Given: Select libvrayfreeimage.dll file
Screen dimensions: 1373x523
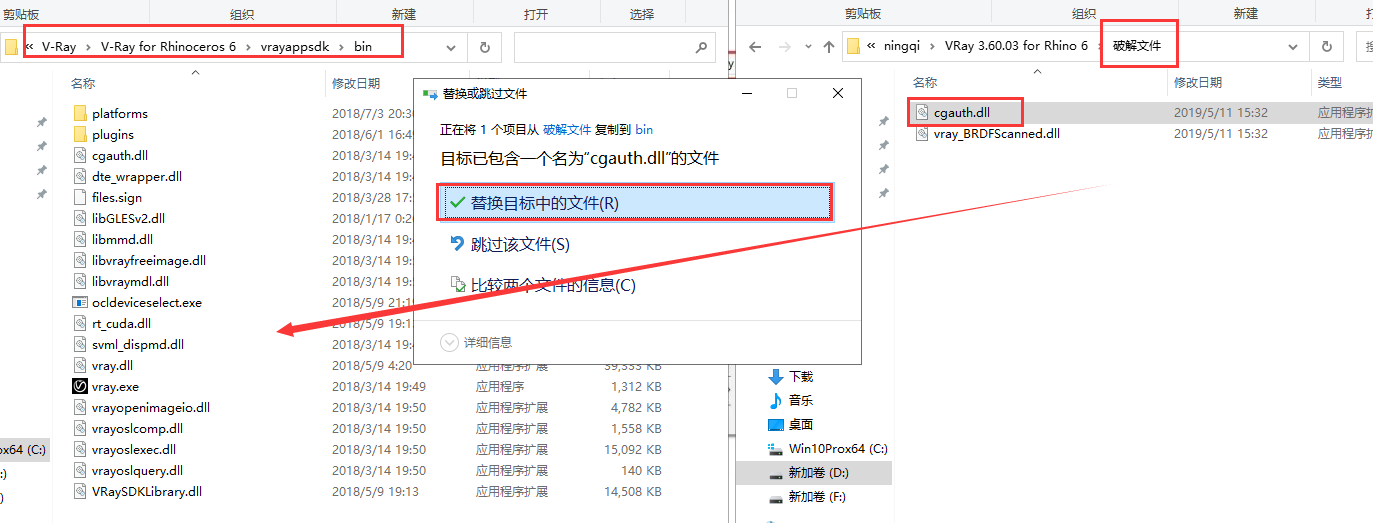Looking at the screenshot, I should [148, 260].
